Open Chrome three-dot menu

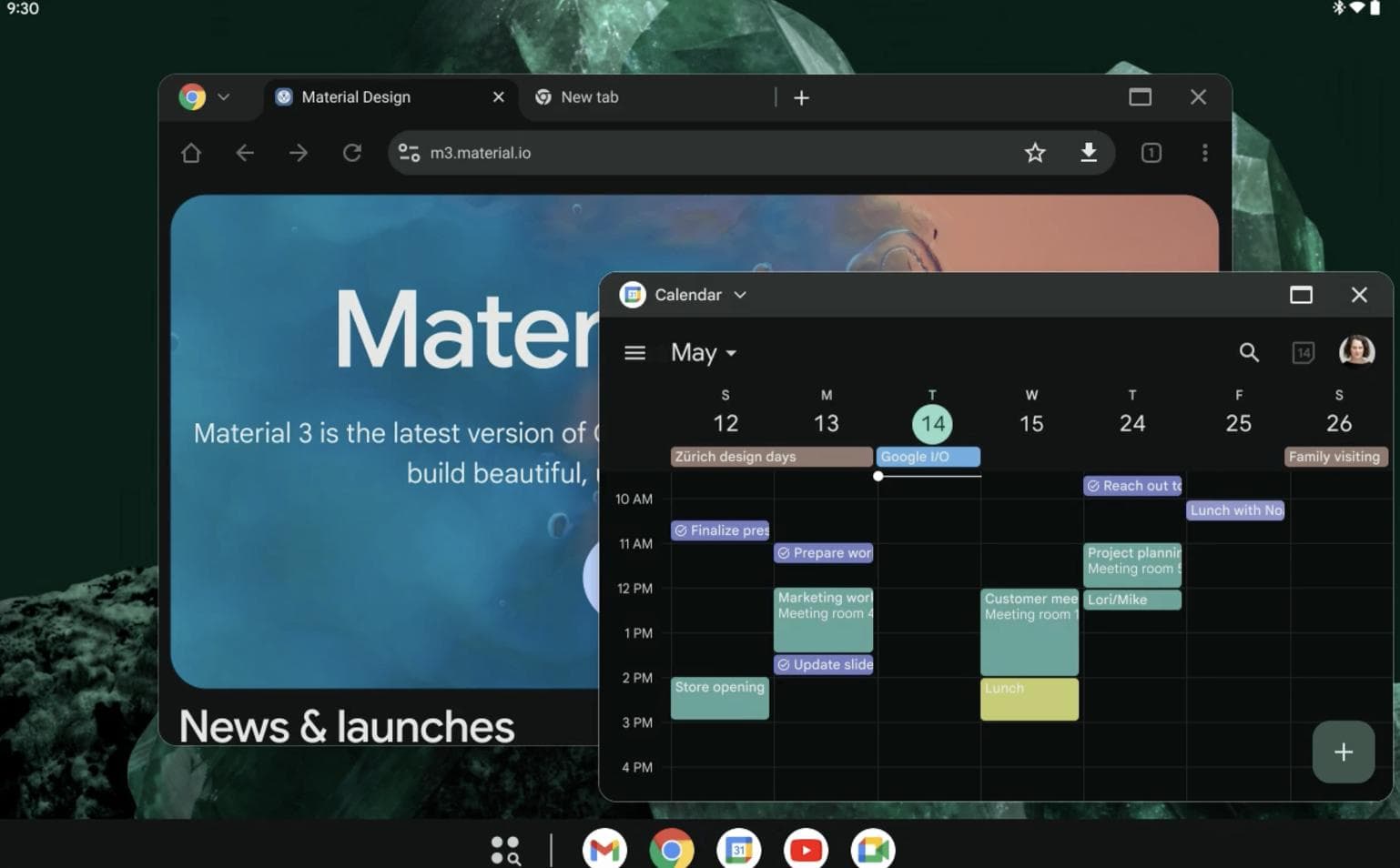(x=1205, y=153)
